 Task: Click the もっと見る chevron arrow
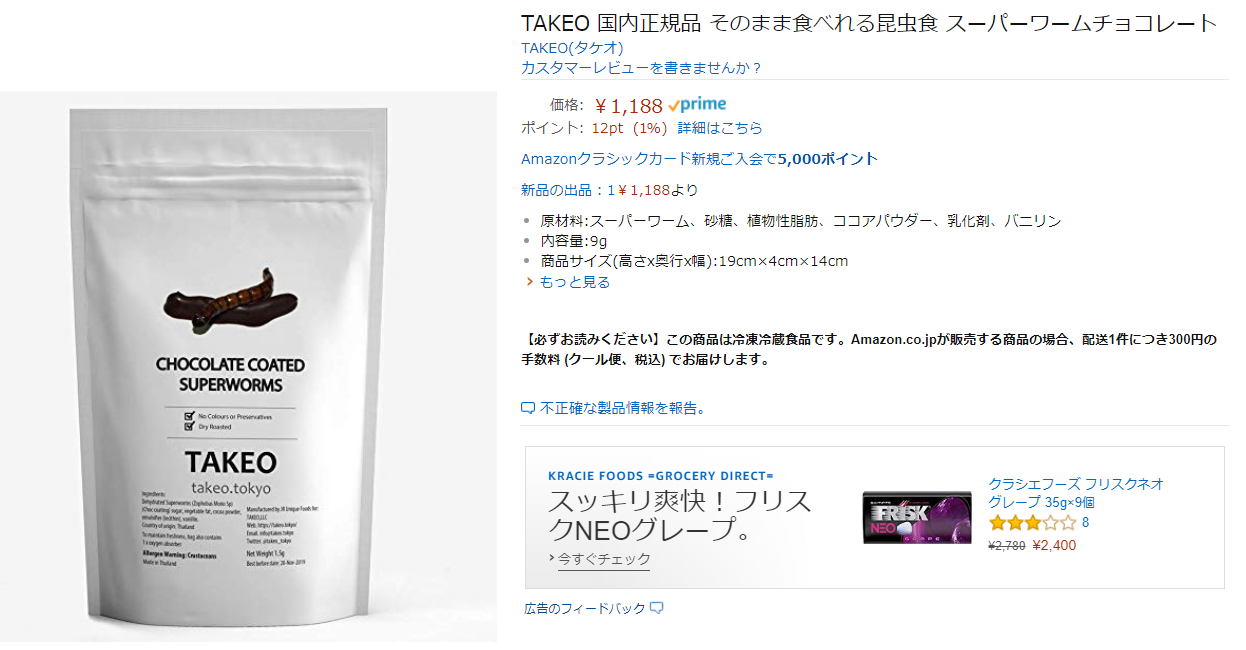pos(530,282)
